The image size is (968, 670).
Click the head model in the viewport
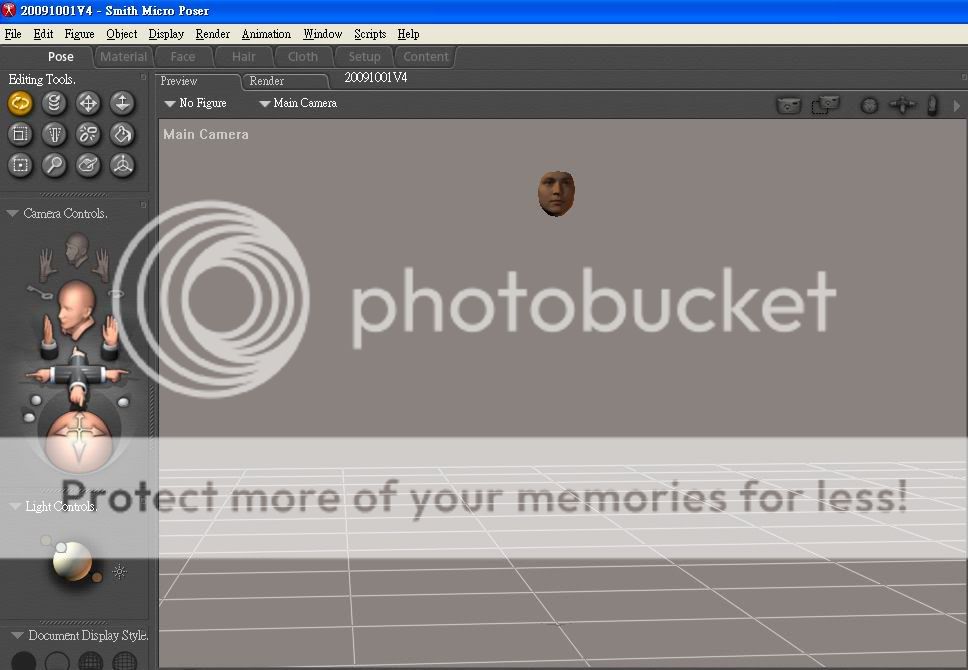pyautogui.click(x=557, y=193)
